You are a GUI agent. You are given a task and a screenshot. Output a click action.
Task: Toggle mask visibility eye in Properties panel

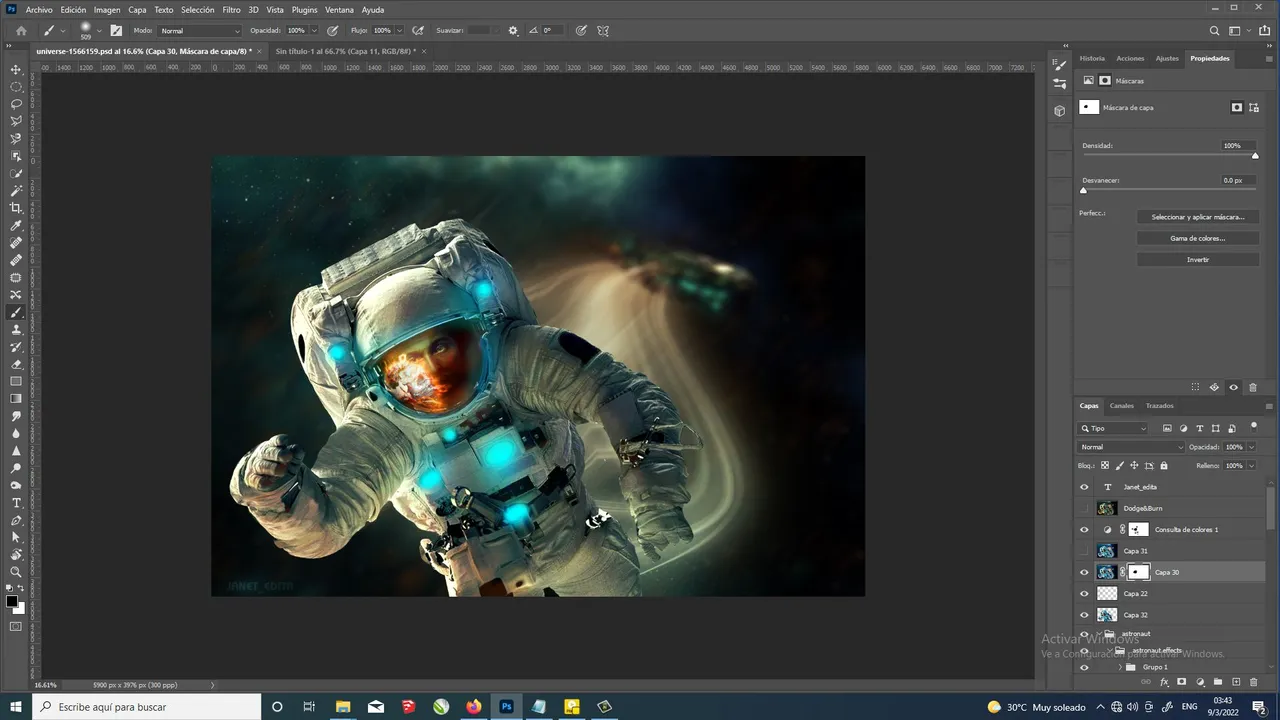pos(1233,387)
